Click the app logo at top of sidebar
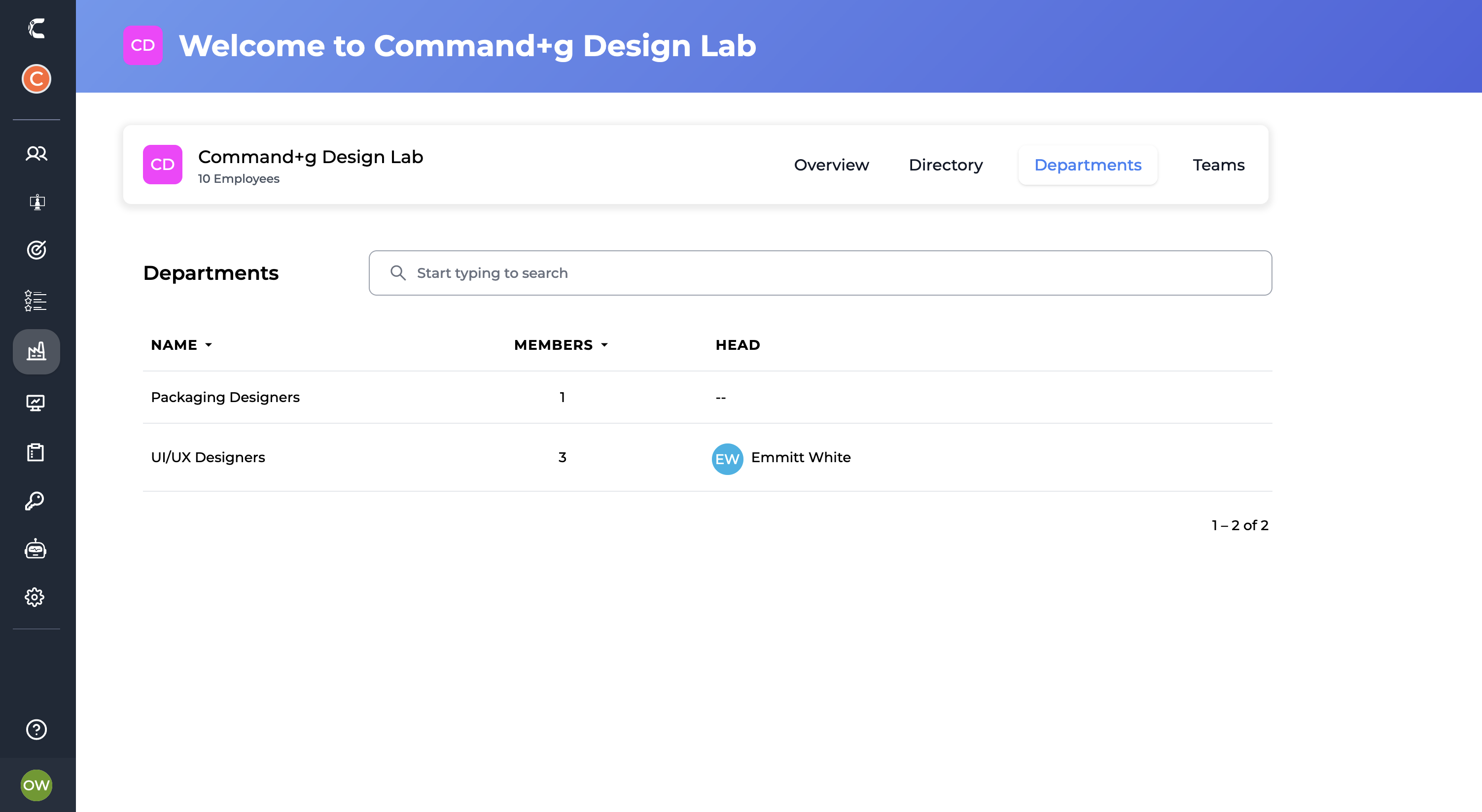The width and height of the screenshot is (1482, 812). pos(36,28)
